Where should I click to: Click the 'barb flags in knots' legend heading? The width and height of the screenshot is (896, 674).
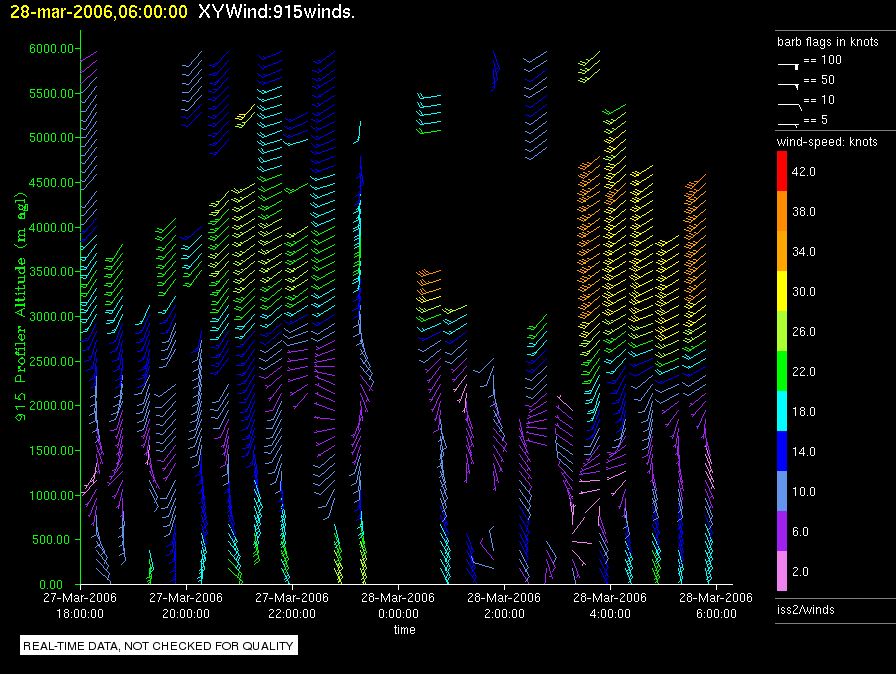click(x=827, y=42)
